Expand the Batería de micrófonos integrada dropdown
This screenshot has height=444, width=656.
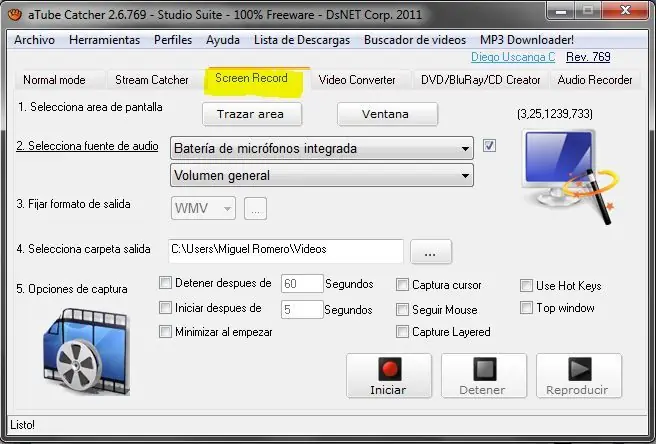[x=322, y=148]
